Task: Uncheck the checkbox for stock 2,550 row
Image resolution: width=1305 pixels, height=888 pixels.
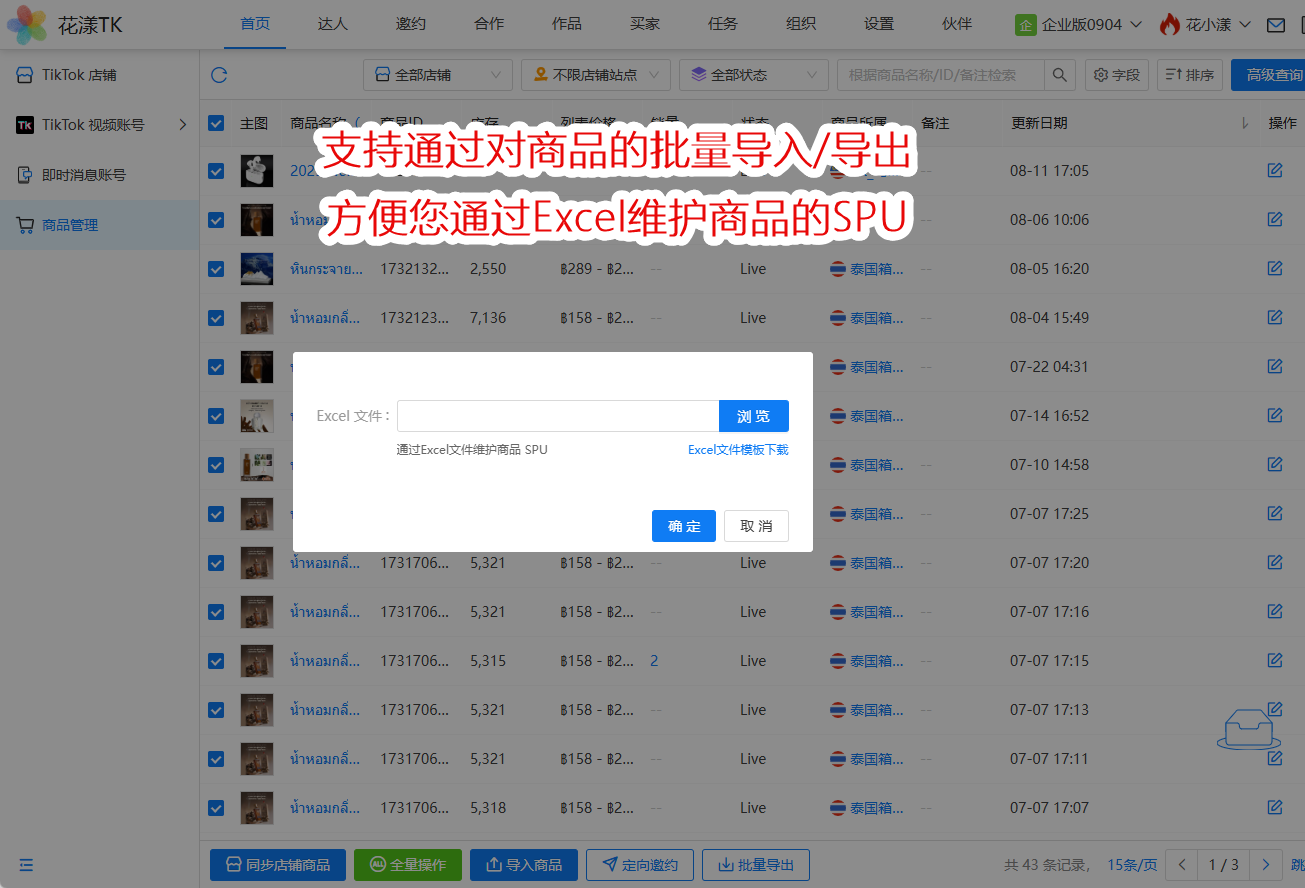Action: pyautogui.click(x=216, y=269)
